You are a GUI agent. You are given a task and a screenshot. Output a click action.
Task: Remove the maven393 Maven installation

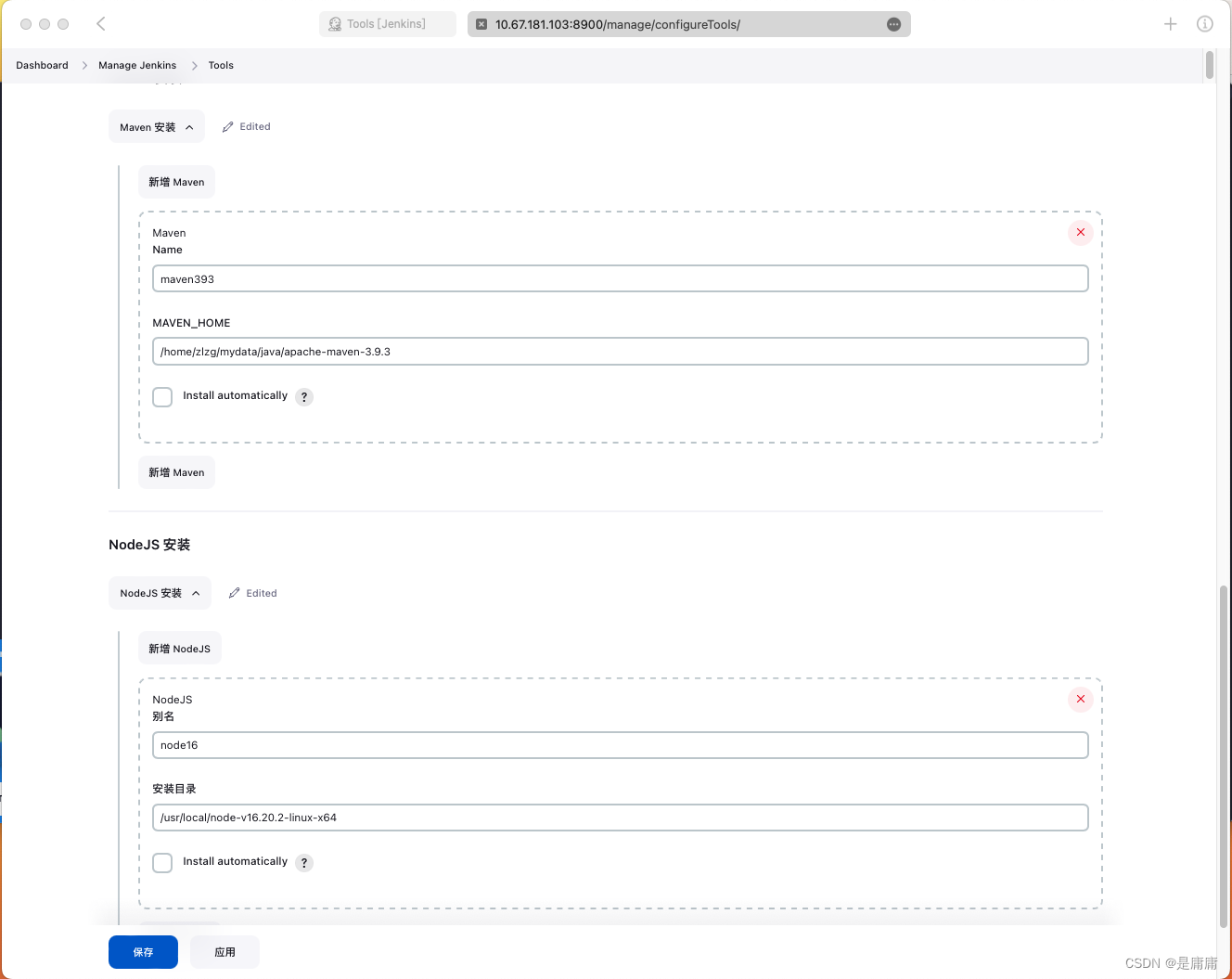pyautogui.click(x=1080, y=232)
